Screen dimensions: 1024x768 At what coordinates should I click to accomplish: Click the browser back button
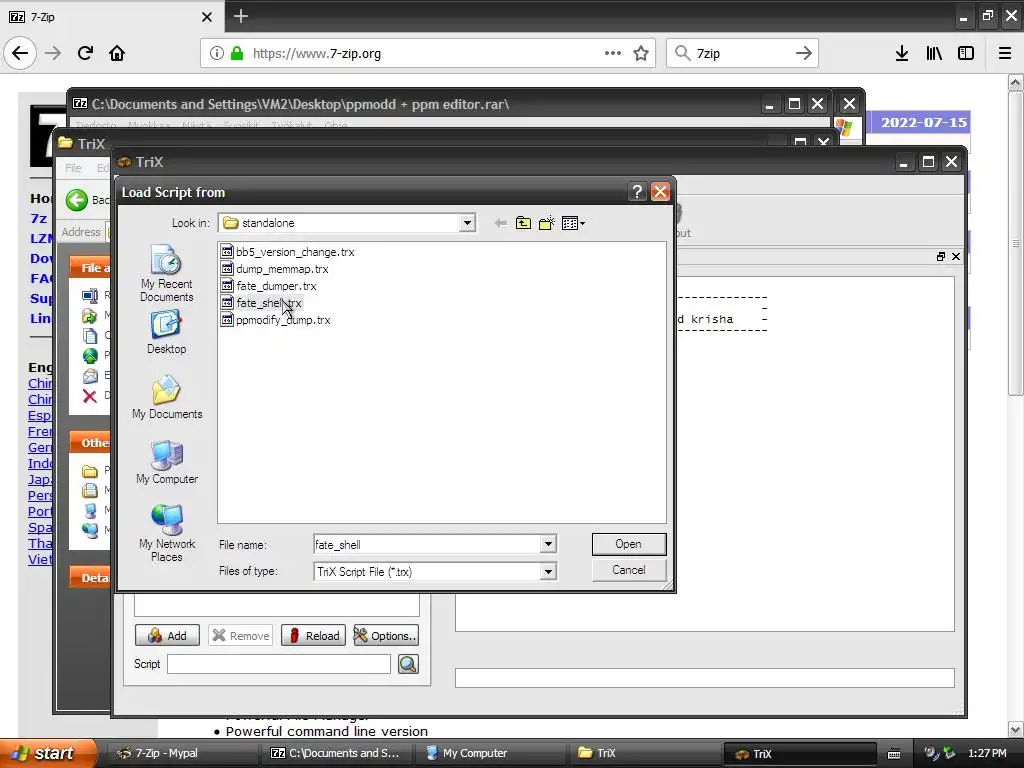pyautogui.click(x=20, y=53)
